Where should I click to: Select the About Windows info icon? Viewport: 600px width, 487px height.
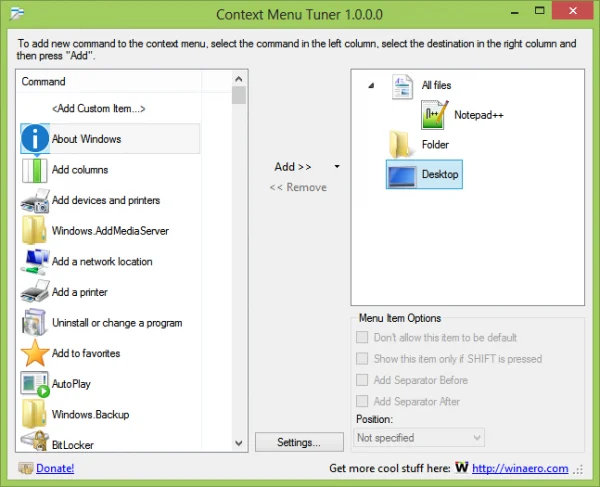point(35,138)
